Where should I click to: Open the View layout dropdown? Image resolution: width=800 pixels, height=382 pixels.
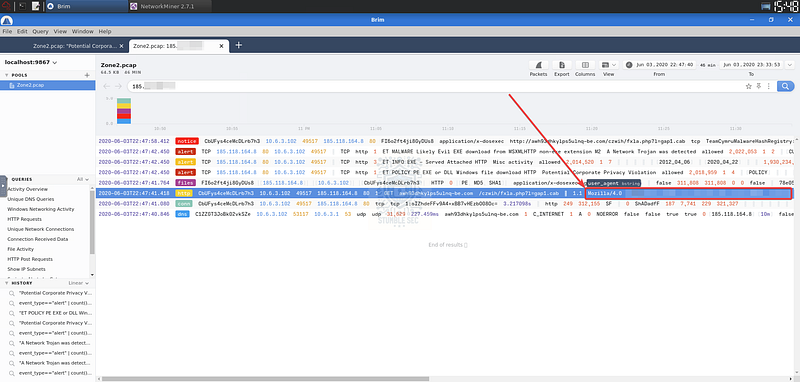609,65
